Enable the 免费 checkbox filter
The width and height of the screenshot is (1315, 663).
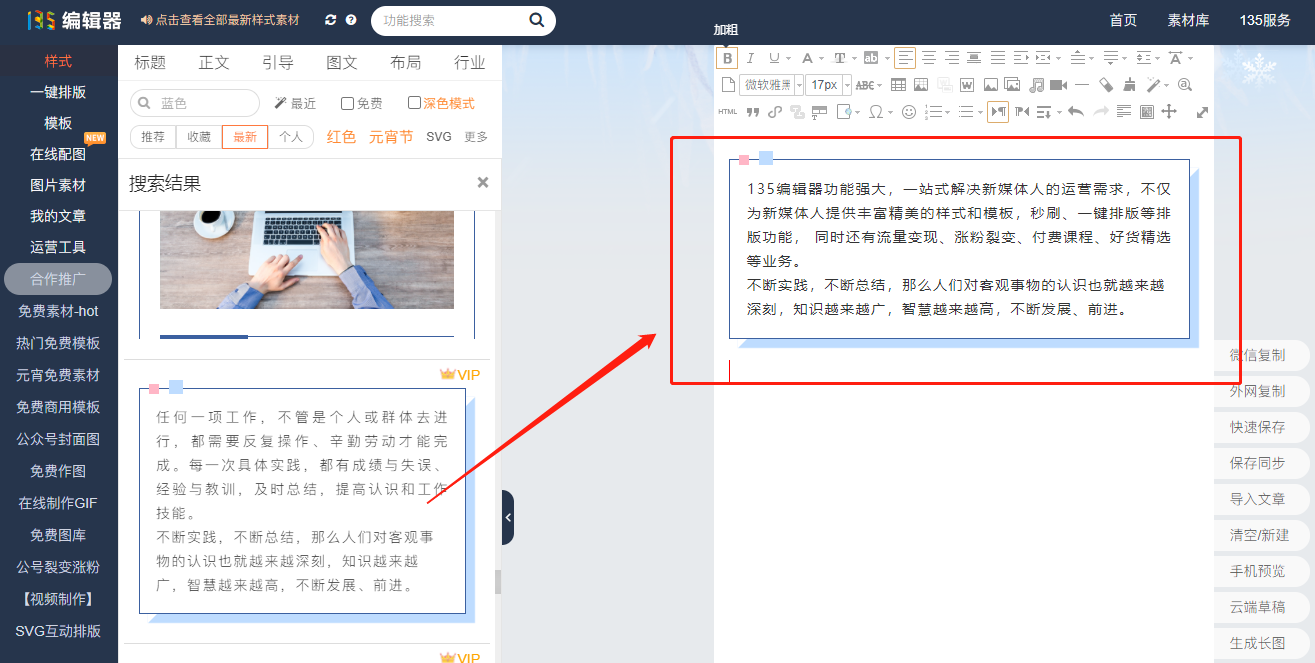coord(348,103)
